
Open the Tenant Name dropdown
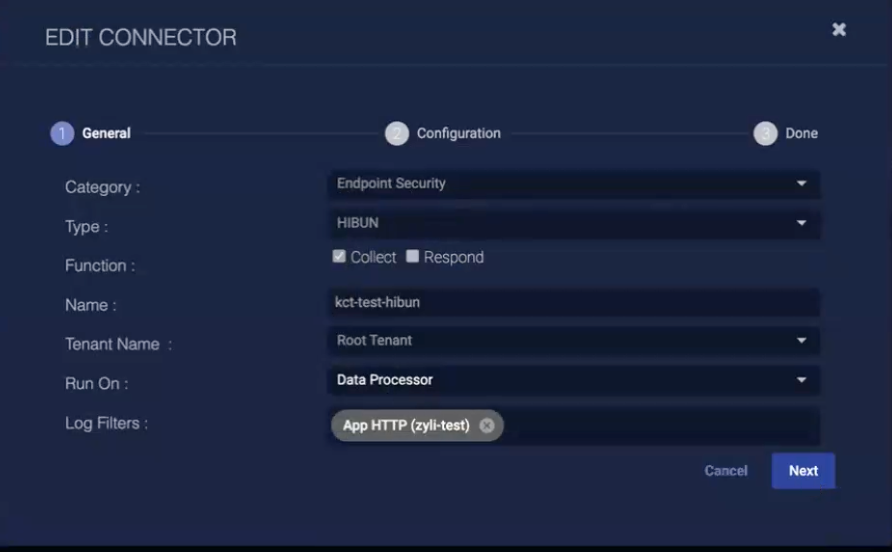click(x=801, y=341)
